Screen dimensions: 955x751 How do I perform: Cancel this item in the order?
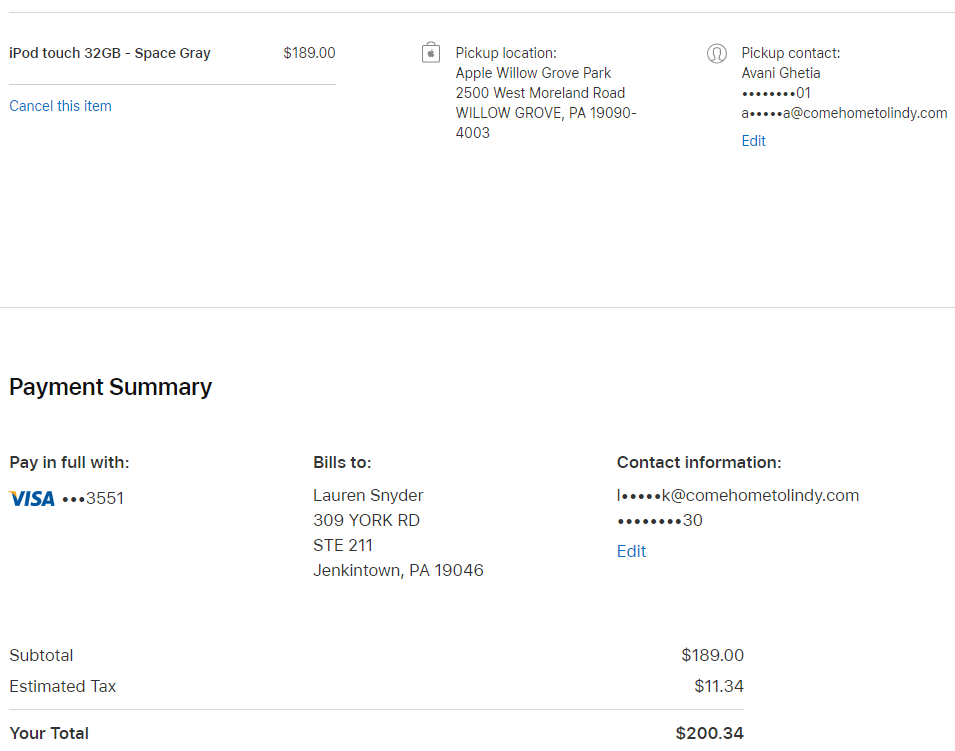pos(60,106)
